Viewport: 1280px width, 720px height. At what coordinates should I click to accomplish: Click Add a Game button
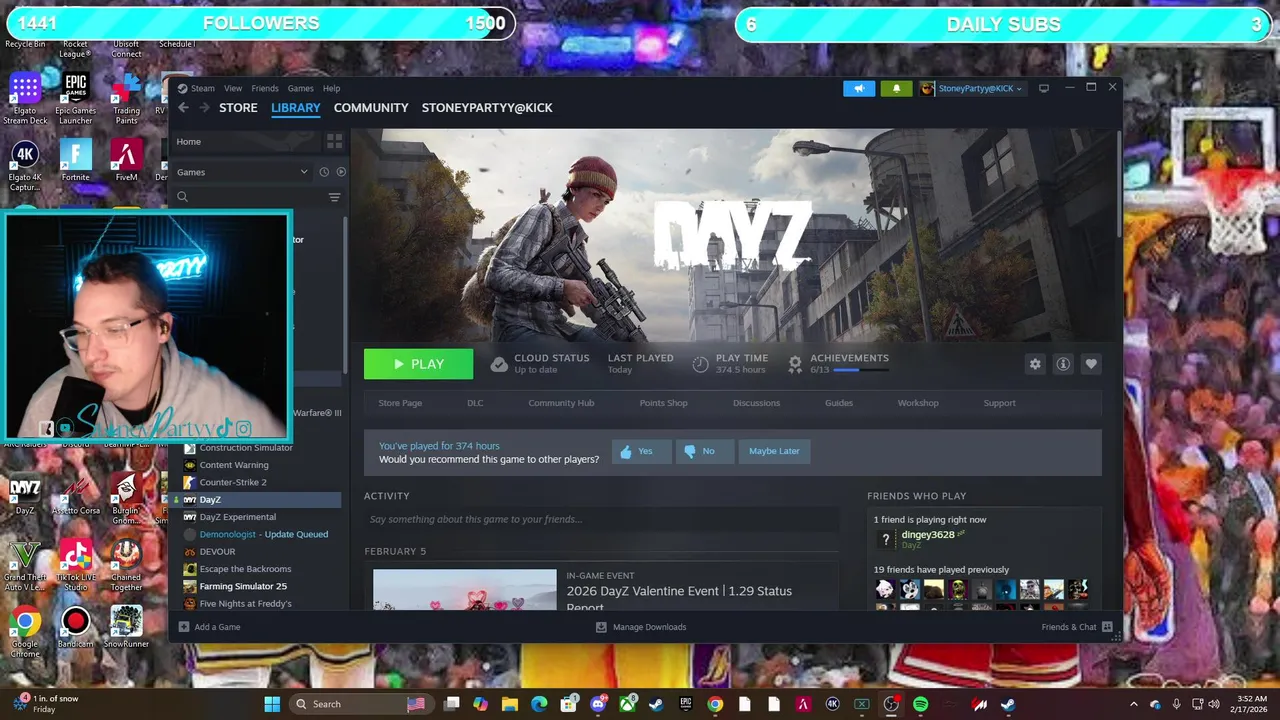click(x=209, y=627)
